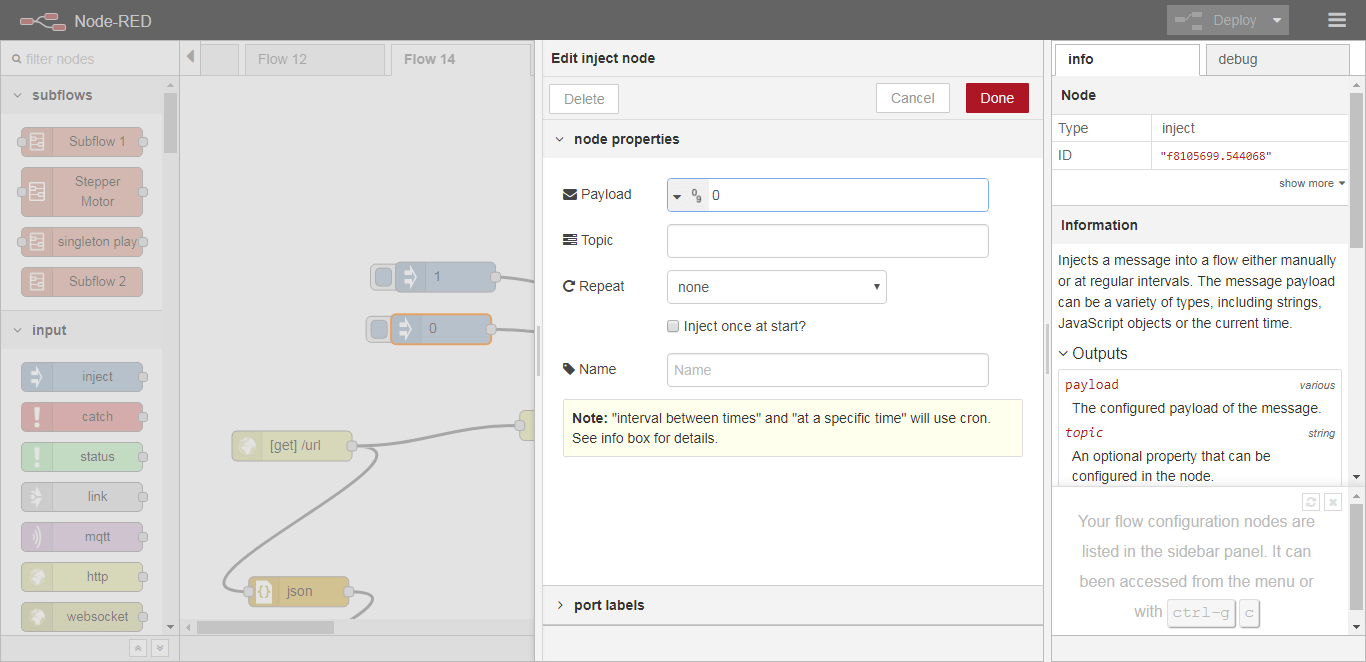Refresh the tip with cycle icon
The width and height of the screenshot is (1366, 662).
point(1311,502)
